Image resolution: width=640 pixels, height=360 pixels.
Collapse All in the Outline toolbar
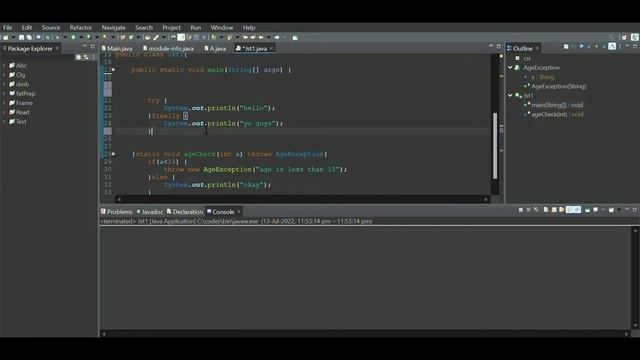coord(566,47)
